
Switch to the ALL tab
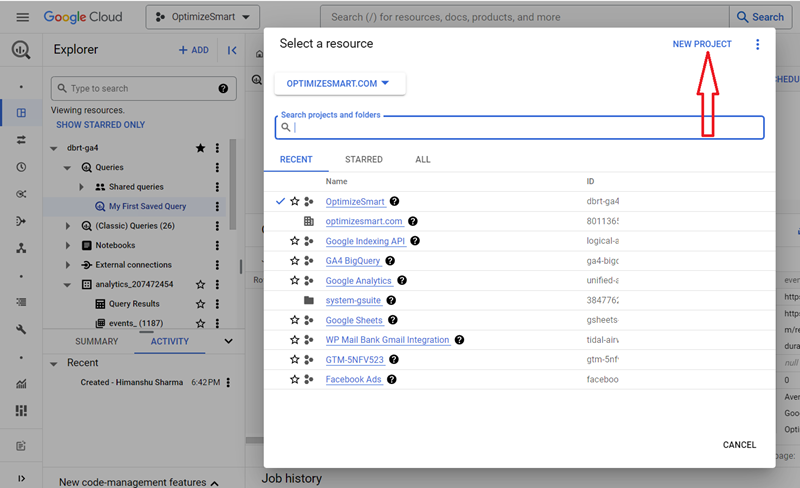(422, 159)
